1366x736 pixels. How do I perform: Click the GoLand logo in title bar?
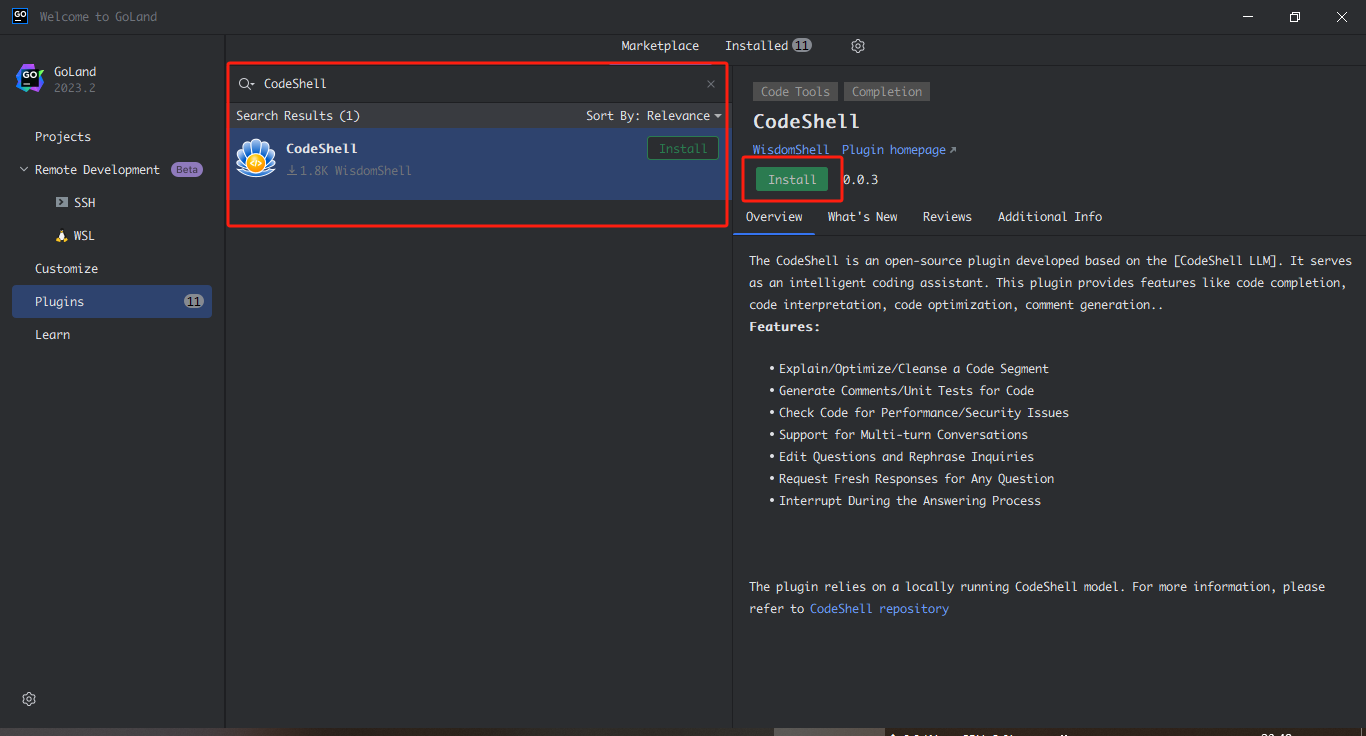[x=20, y=16]
